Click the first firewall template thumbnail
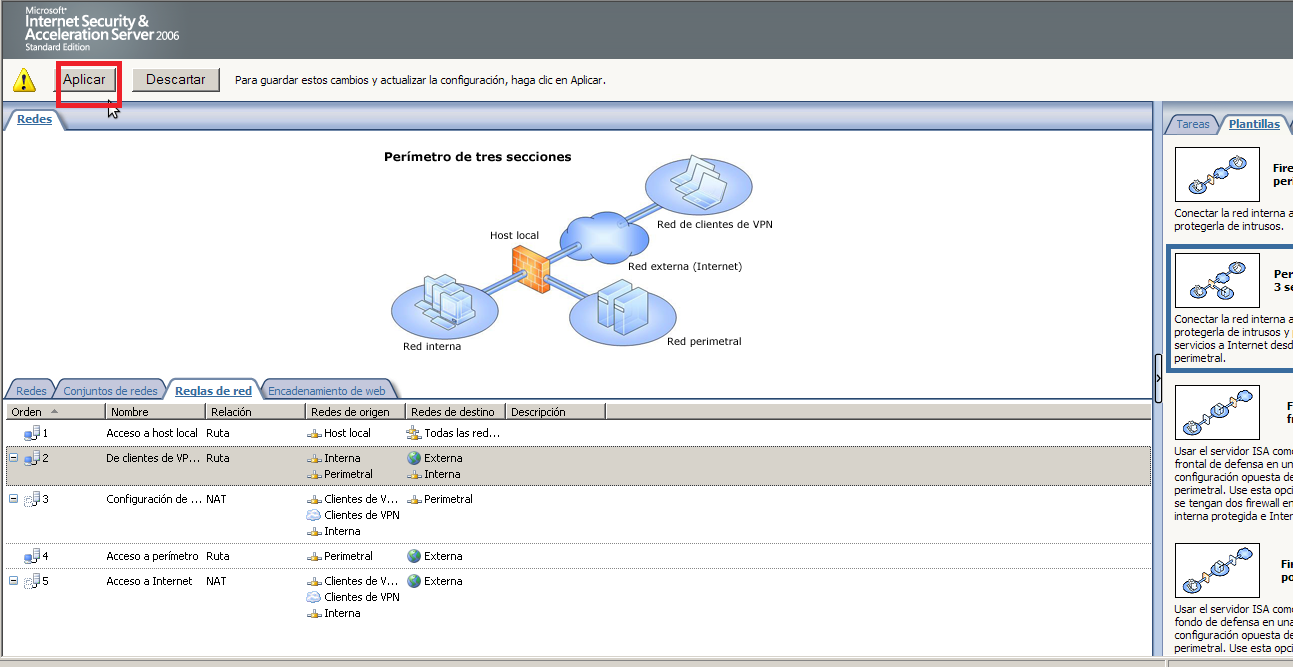This screenshot has width=1293, height=667. (x=1216, y=174)
